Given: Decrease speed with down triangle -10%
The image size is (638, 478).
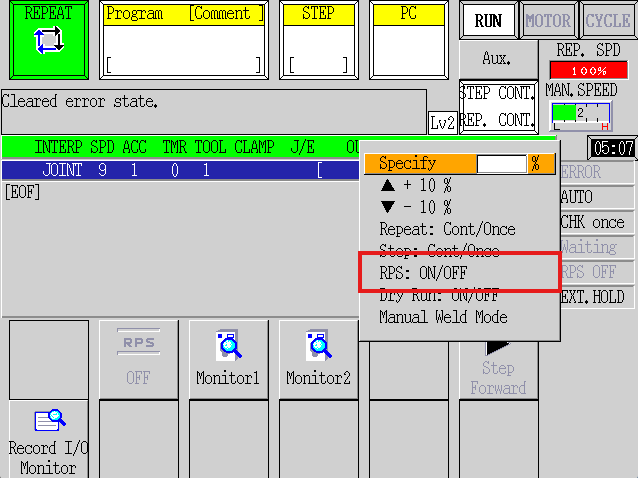Looking at the screenshot, I should [416, 207].
